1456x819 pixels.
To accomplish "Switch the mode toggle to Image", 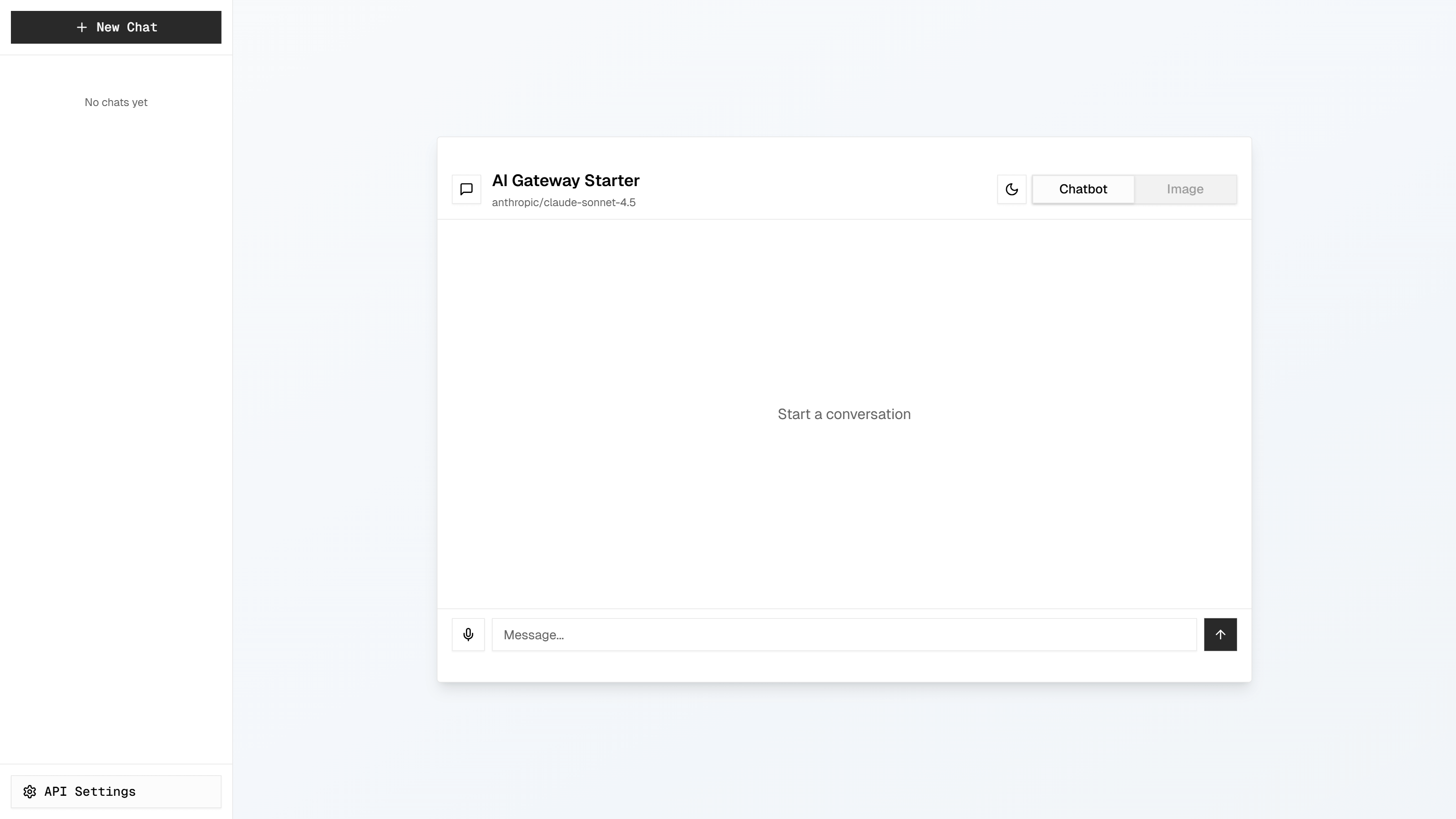I will 1185,189.
